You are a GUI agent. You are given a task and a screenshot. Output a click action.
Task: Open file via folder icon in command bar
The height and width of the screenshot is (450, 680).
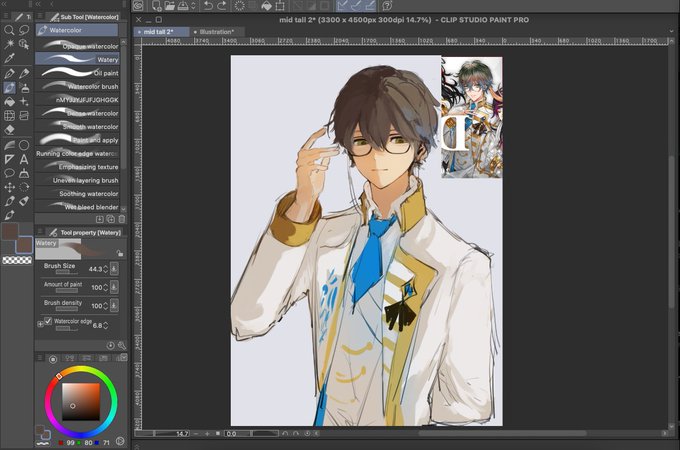170,6
